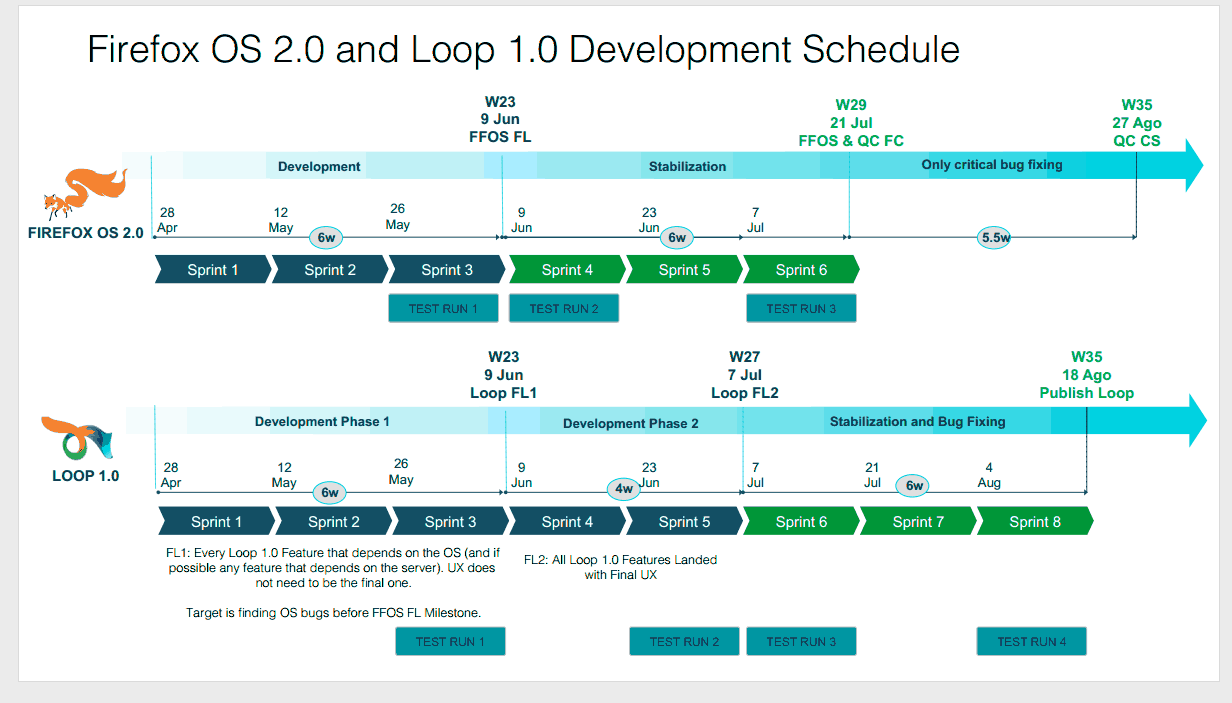
Task: Click Firefox OS 6w bubble between 12 and 26 May
Action: 326,237
